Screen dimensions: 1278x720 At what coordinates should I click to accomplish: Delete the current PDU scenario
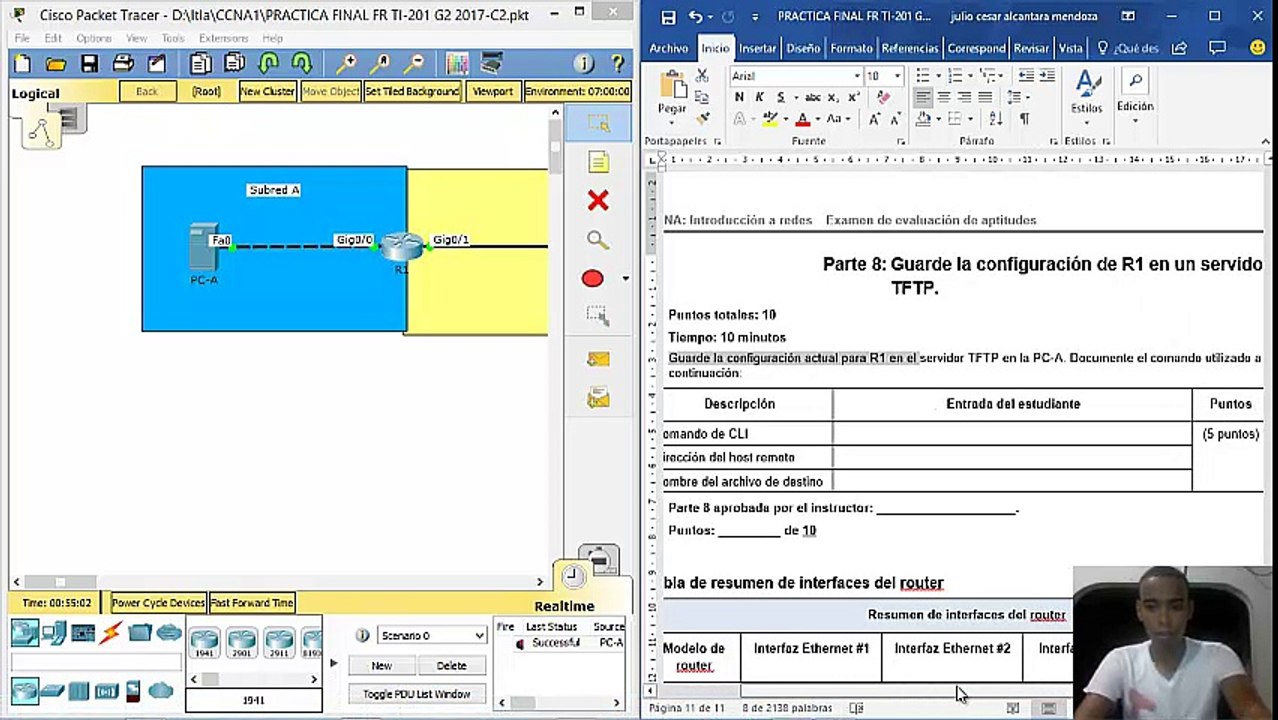tap(451, 665)
